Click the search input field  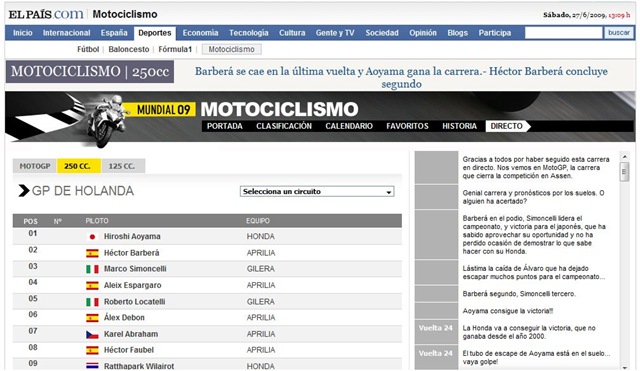[563, 33]
